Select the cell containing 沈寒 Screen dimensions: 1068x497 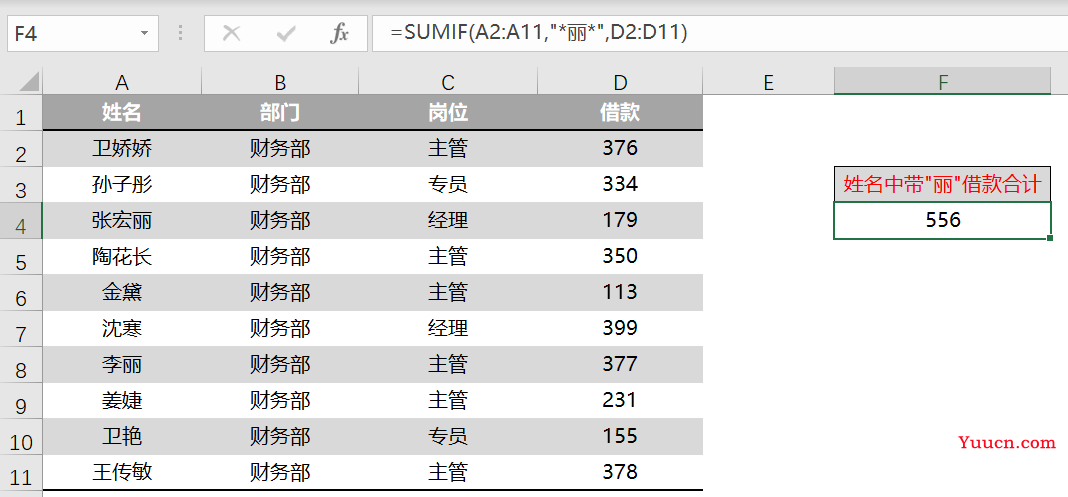(122, 328)
